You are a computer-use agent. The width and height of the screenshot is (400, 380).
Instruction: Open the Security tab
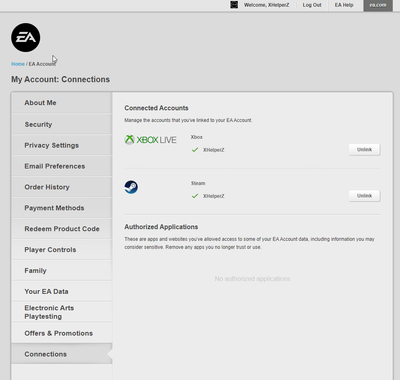click(62, 124)
